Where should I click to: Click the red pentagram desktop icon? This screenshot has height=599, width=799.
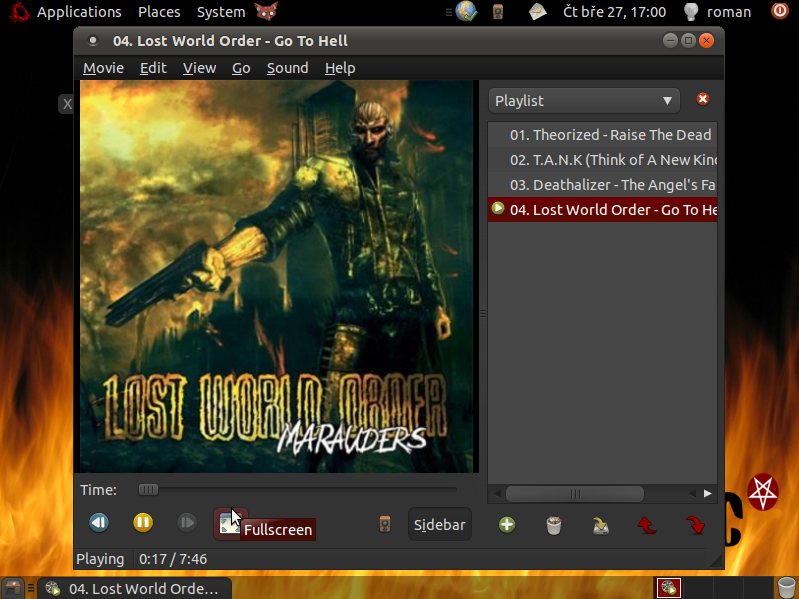pyautogui.click(x=763, y=493)
